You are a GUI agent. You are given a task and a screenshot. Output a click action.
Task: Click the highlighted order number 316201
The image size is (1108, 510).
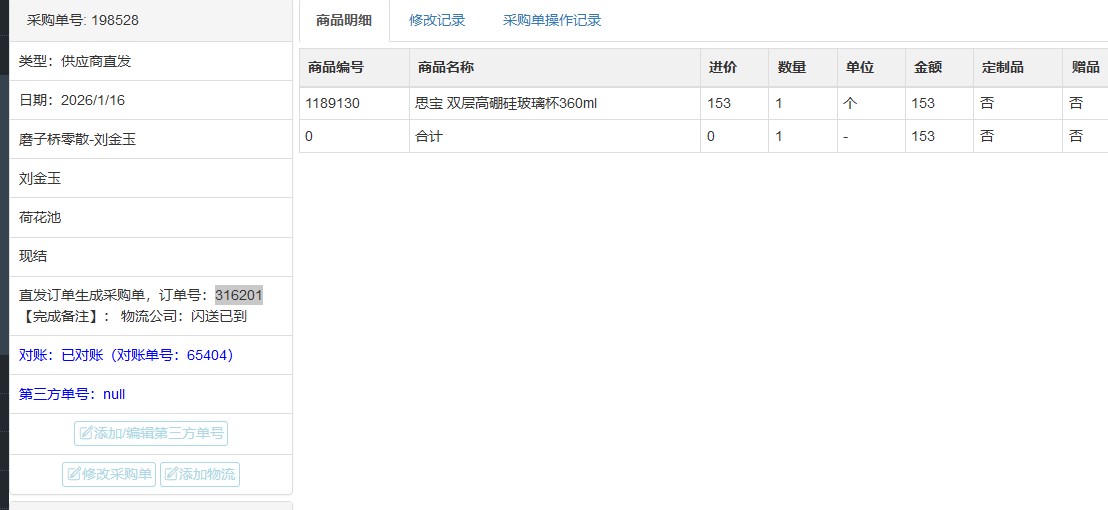[x=239, y=295]
